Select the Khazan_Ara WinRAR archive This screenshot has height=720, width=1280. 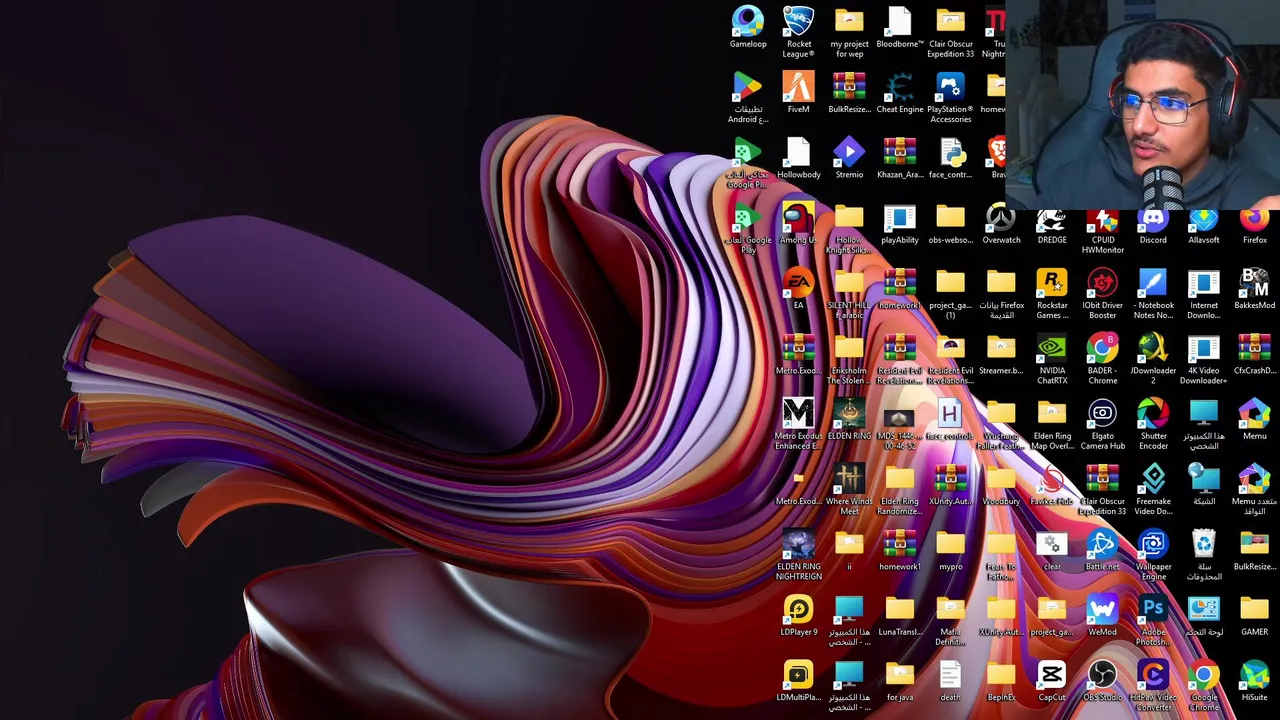click(900, 159)
